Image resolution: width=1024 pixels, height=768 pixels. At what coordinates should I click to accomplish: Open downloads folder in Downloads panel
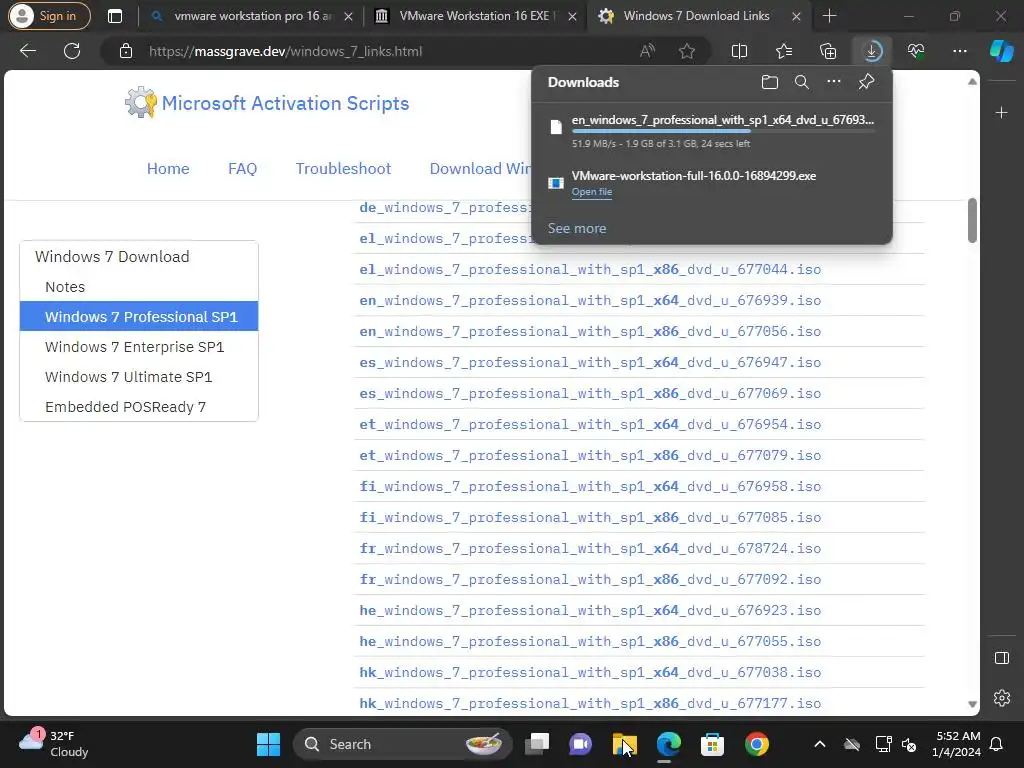click(x=770, y=82)
